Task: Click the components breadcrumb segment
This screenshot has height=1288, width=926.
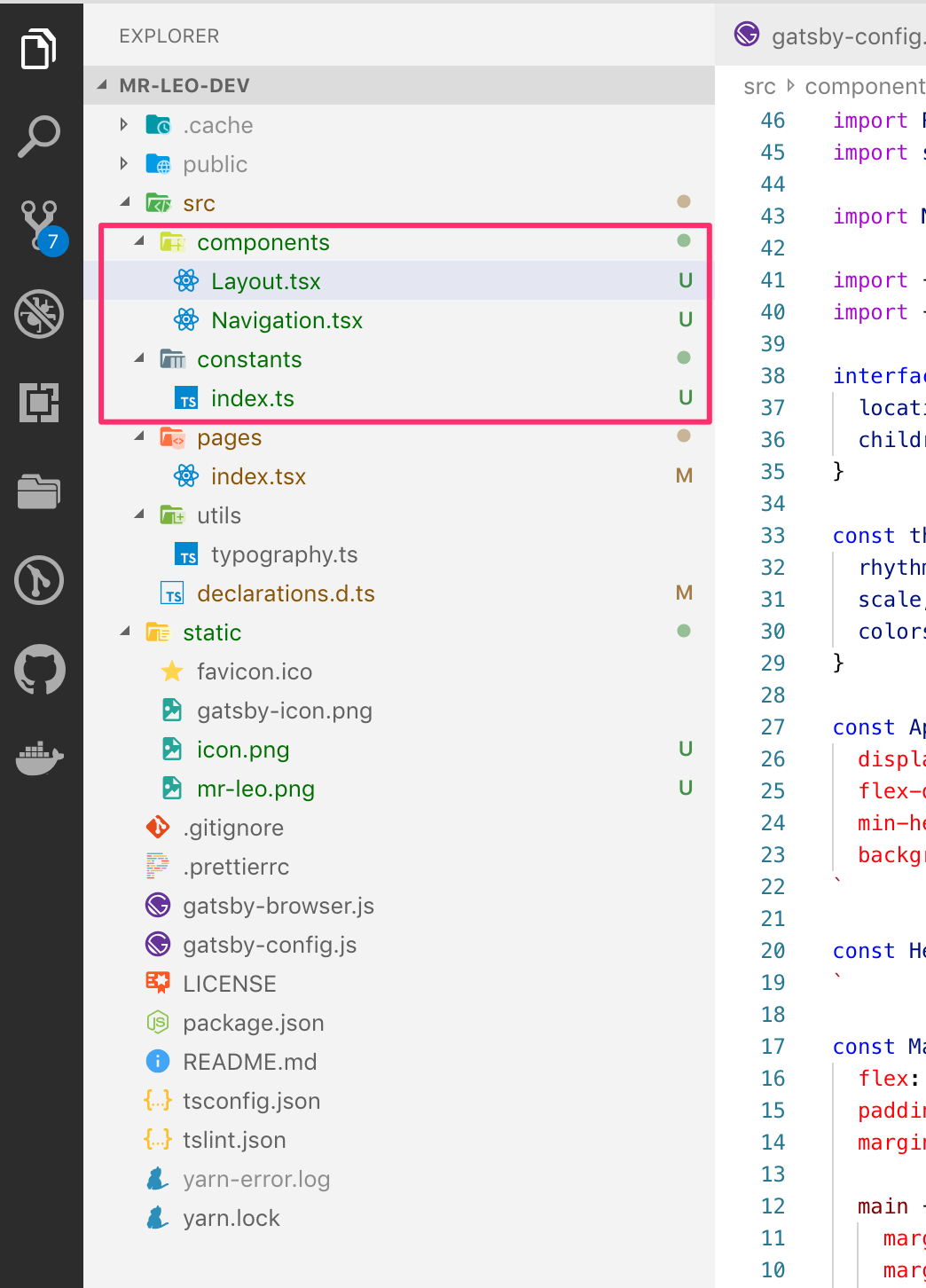Action: coord(865,86)
